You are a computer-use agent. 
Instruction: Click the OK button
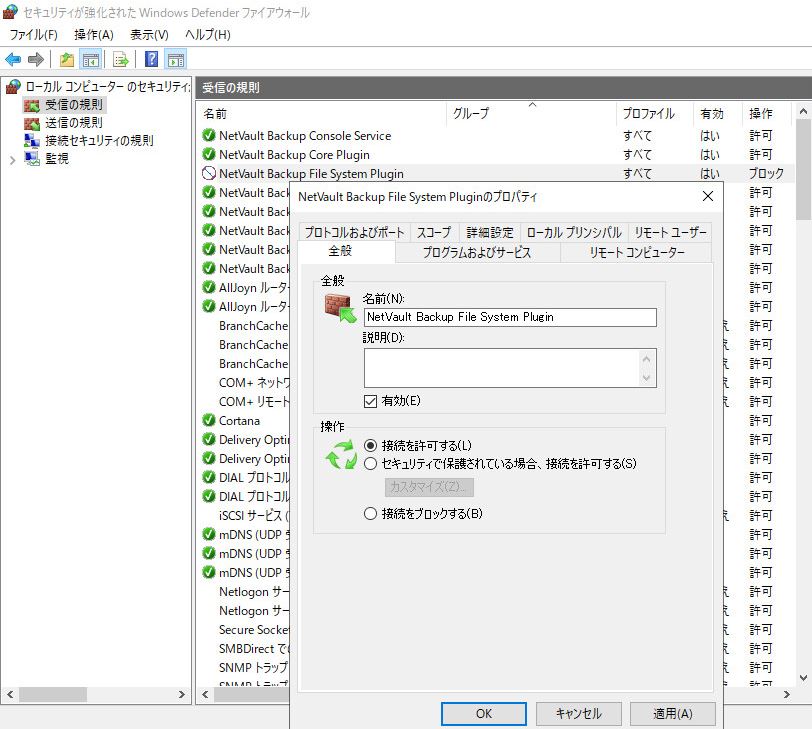tap(484, 714)
